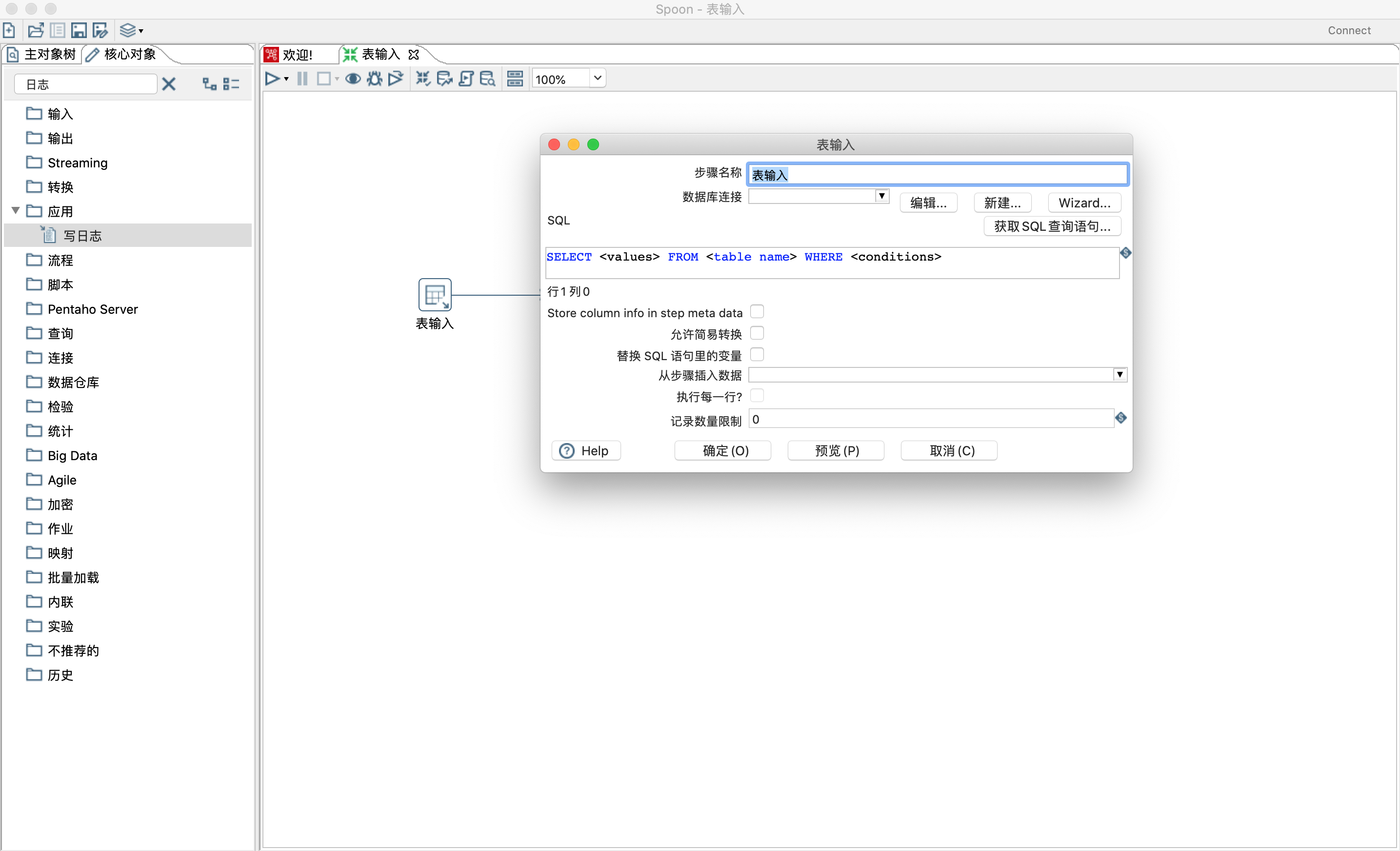Click the 预览 (P) button

pyautogui.click(x=836, y=450)
